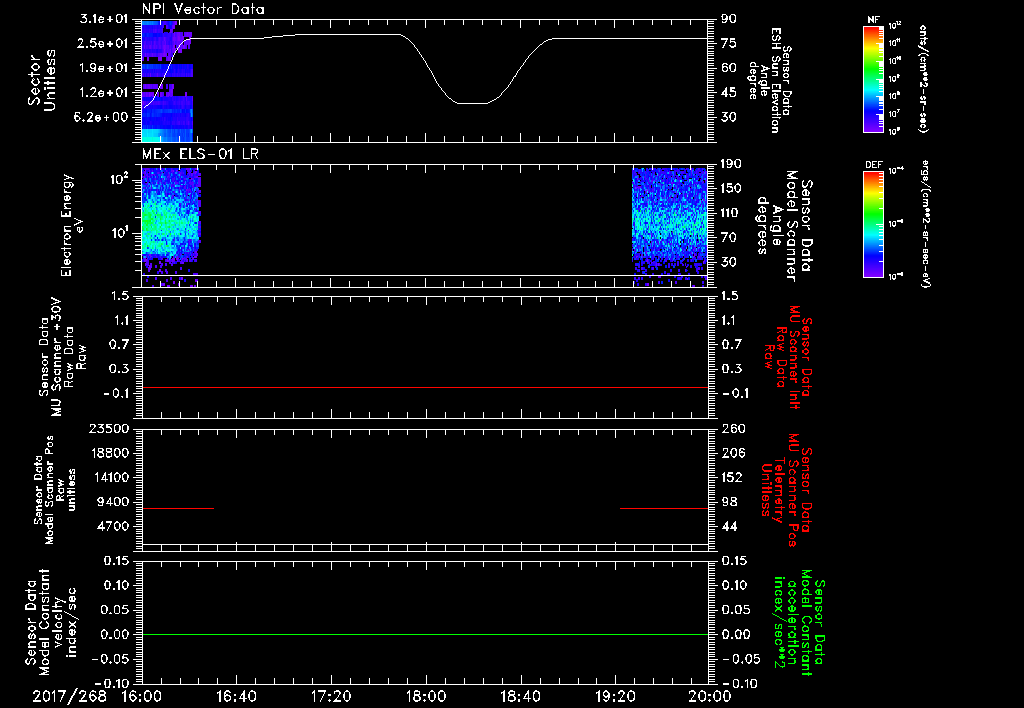Click the "98" telemetry axis tick
The image size is (1024, 708).
coord(729,502)
